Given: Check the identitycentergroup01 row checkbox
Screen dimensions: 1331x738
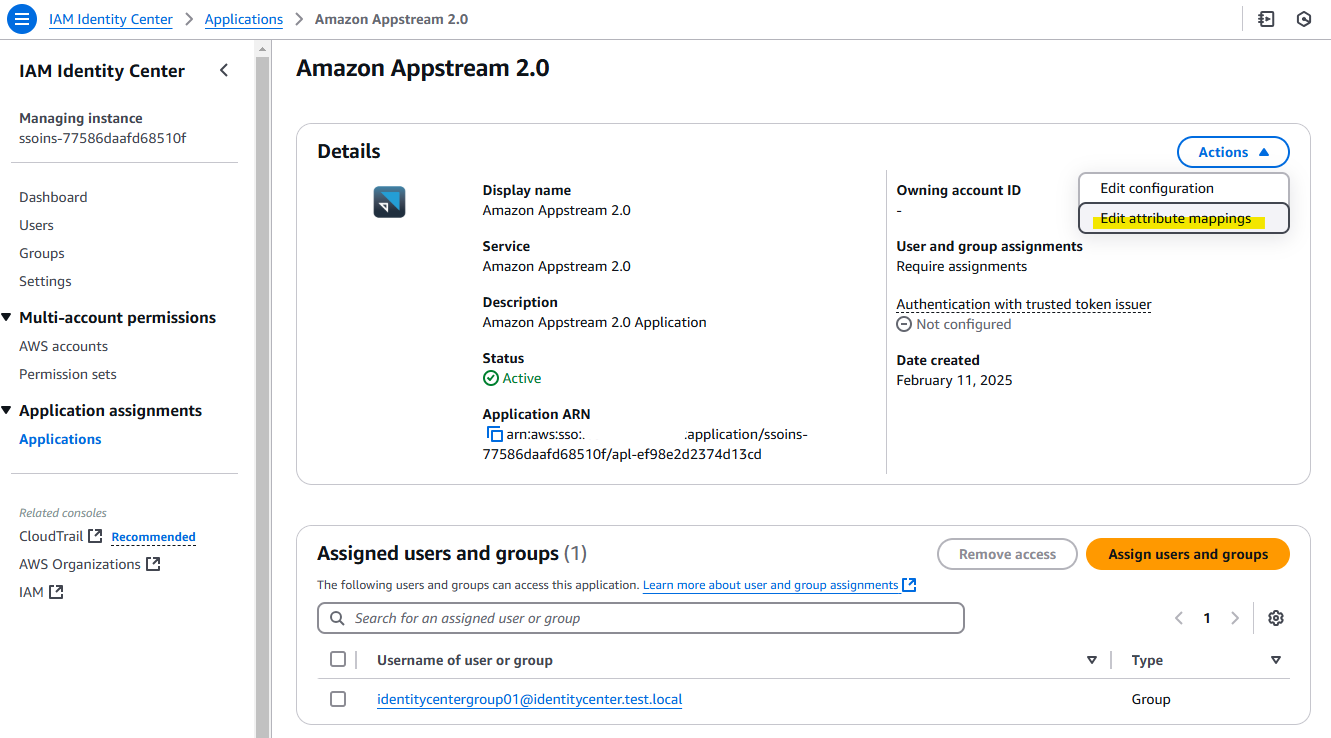Looking at the screenshot, I should pos(338,699).
